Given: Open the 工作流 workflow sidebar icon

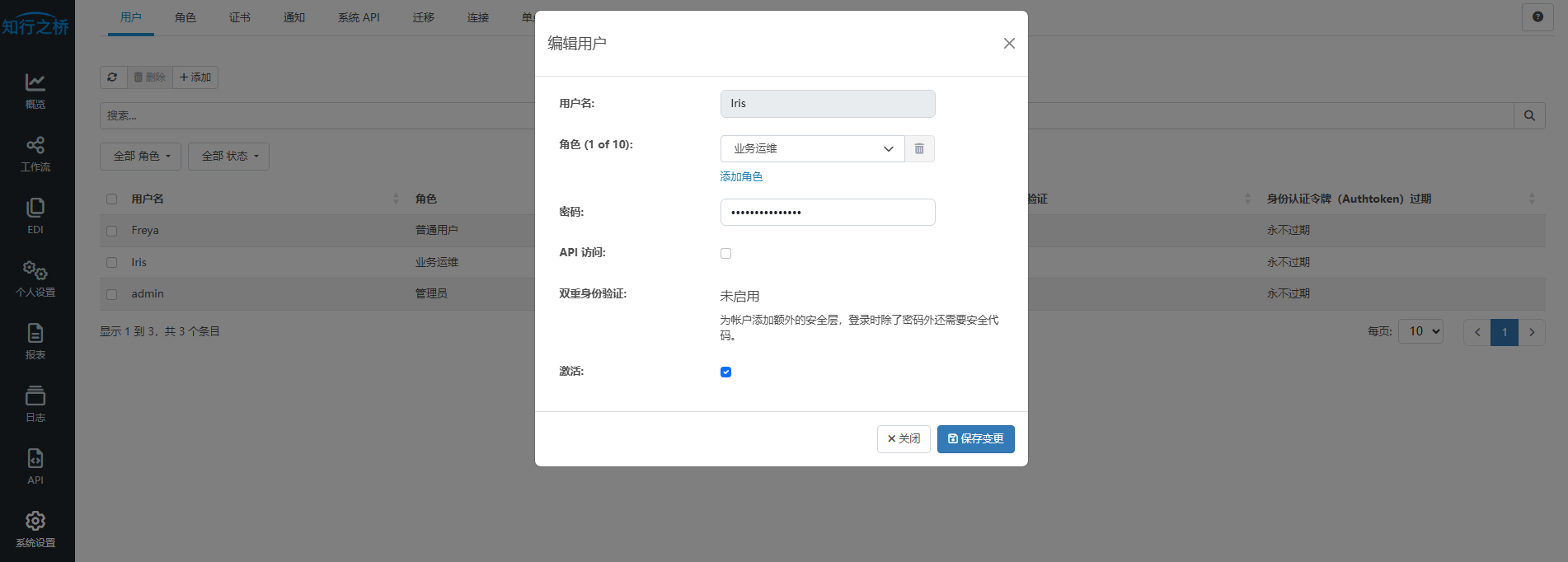Looking at the screenshot, I should [35, 153].
